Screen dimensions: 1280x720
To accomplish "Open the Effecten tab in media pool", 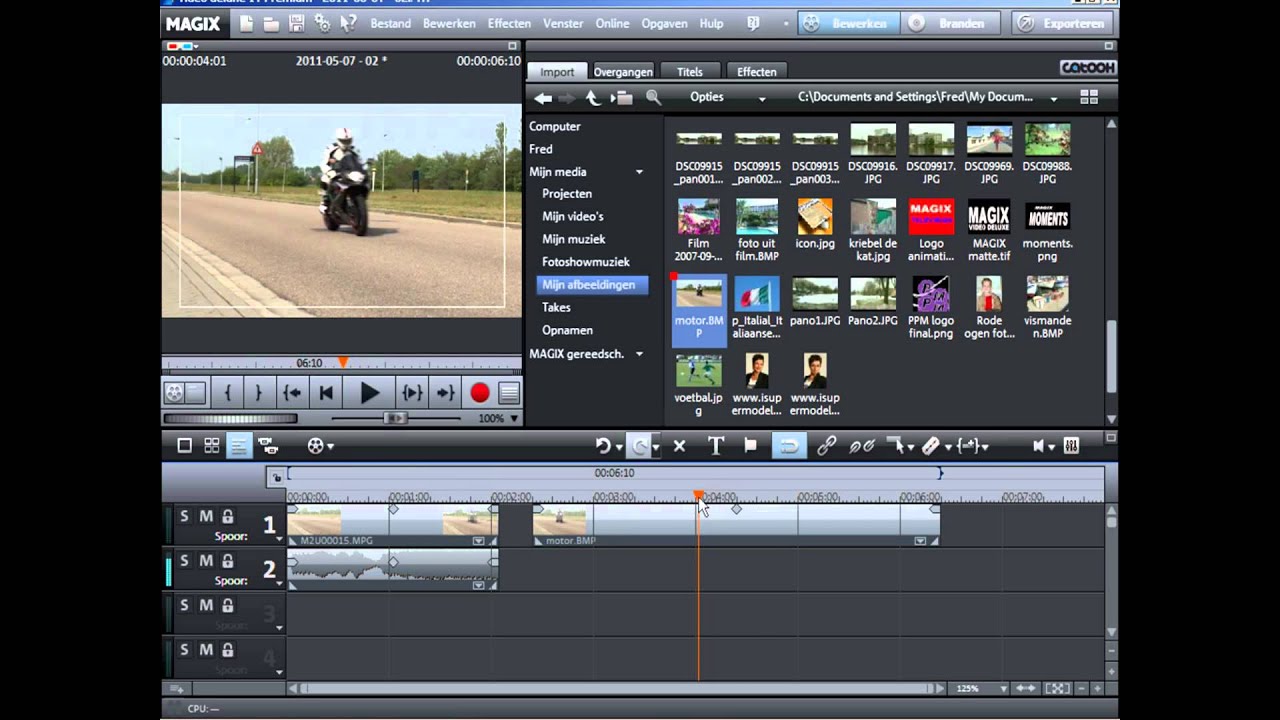I will coord(757,72).
